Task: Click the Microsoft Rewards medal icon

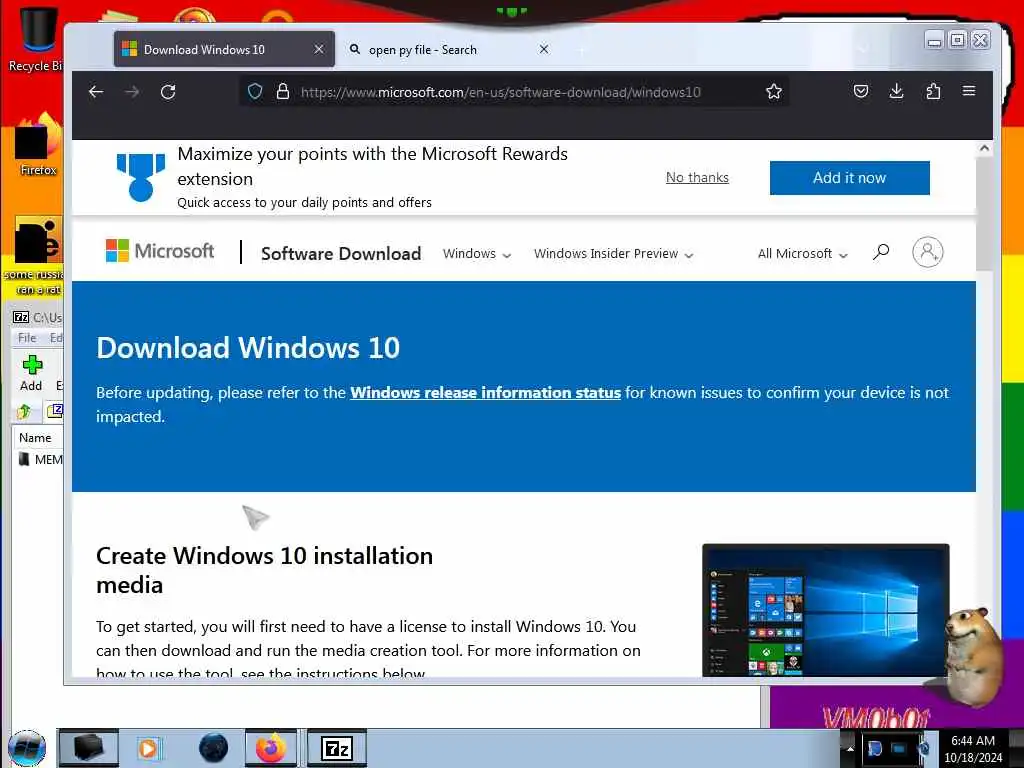Action: tap(140, 177)
